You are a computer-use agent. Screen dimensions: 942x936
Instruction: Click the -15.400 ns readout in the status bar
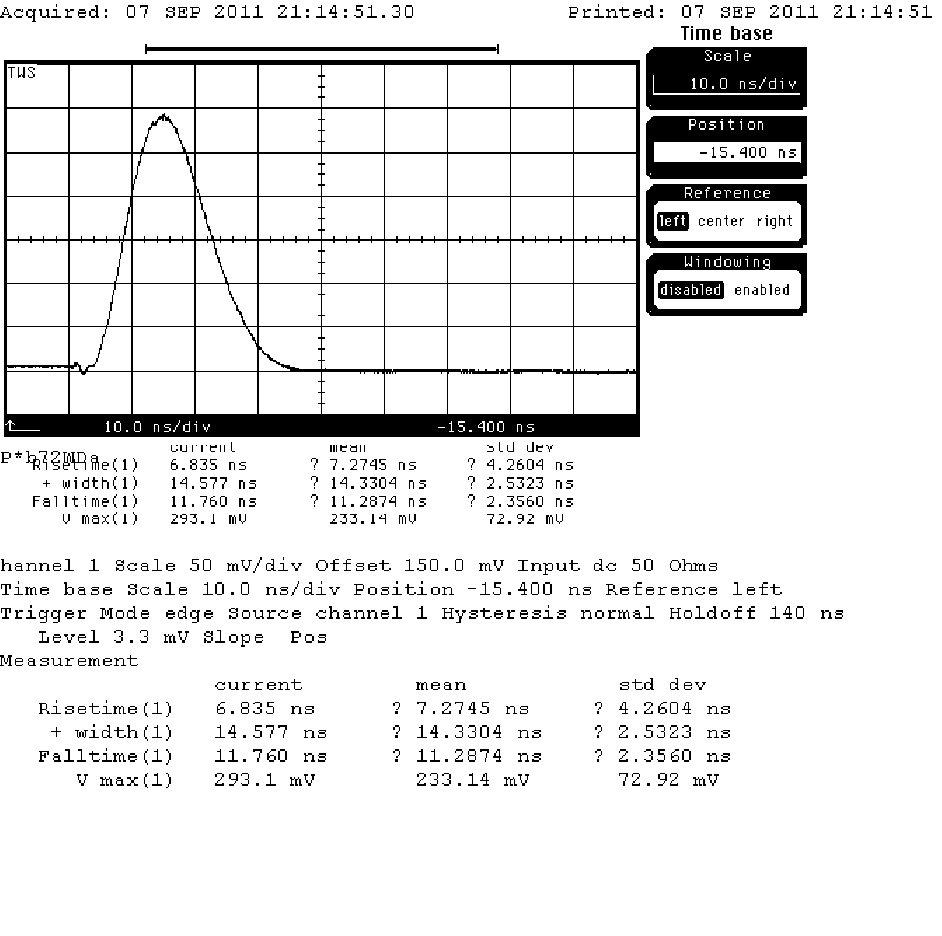point(486,426)
